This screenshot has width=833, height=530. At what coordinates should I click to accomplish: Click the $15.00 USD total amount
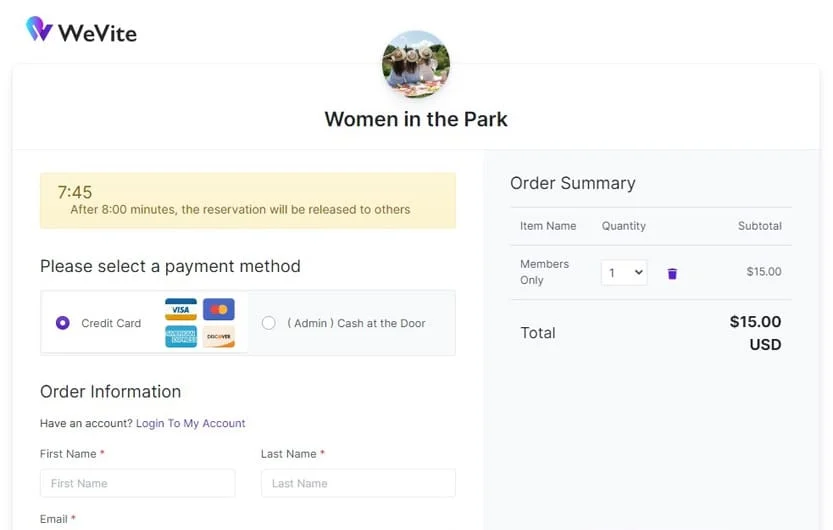(755, 333)
